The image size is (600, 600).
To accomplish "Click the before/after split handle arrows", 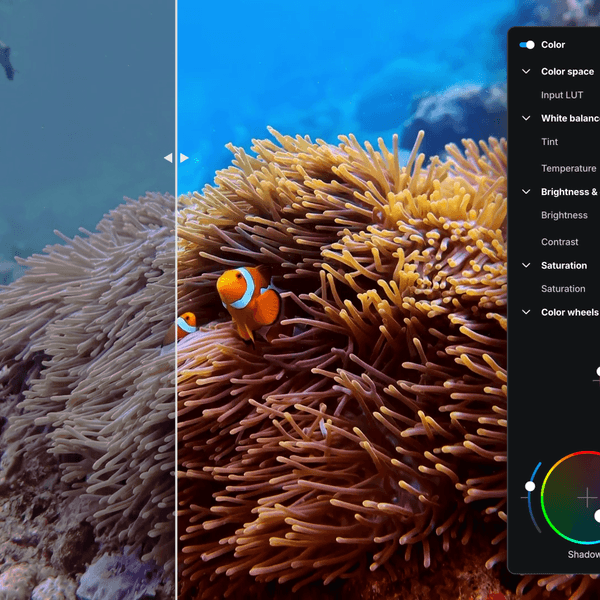I will pyautogui.click(x=176, y=158).
